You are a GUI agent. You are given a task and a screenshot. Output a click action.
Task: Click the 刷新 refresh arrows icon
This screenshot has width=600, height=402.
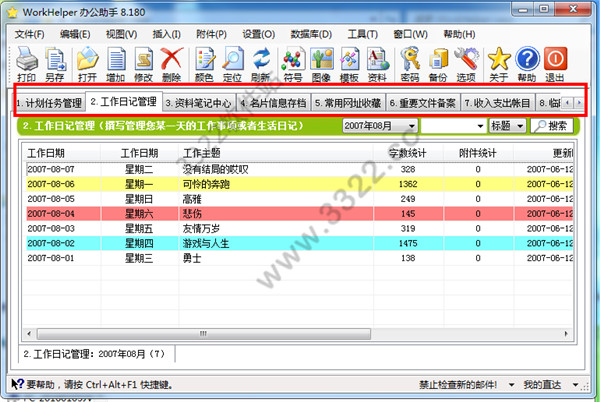click(x=261, y=64)
